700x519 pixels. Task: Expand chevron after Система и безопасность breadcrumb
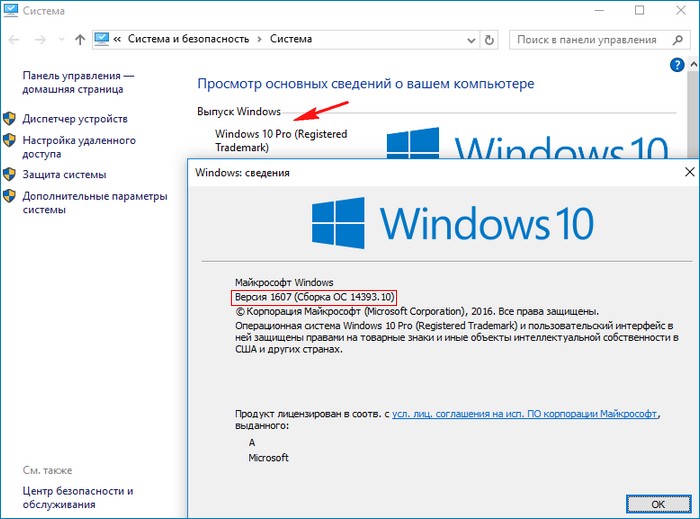point(258,40)
